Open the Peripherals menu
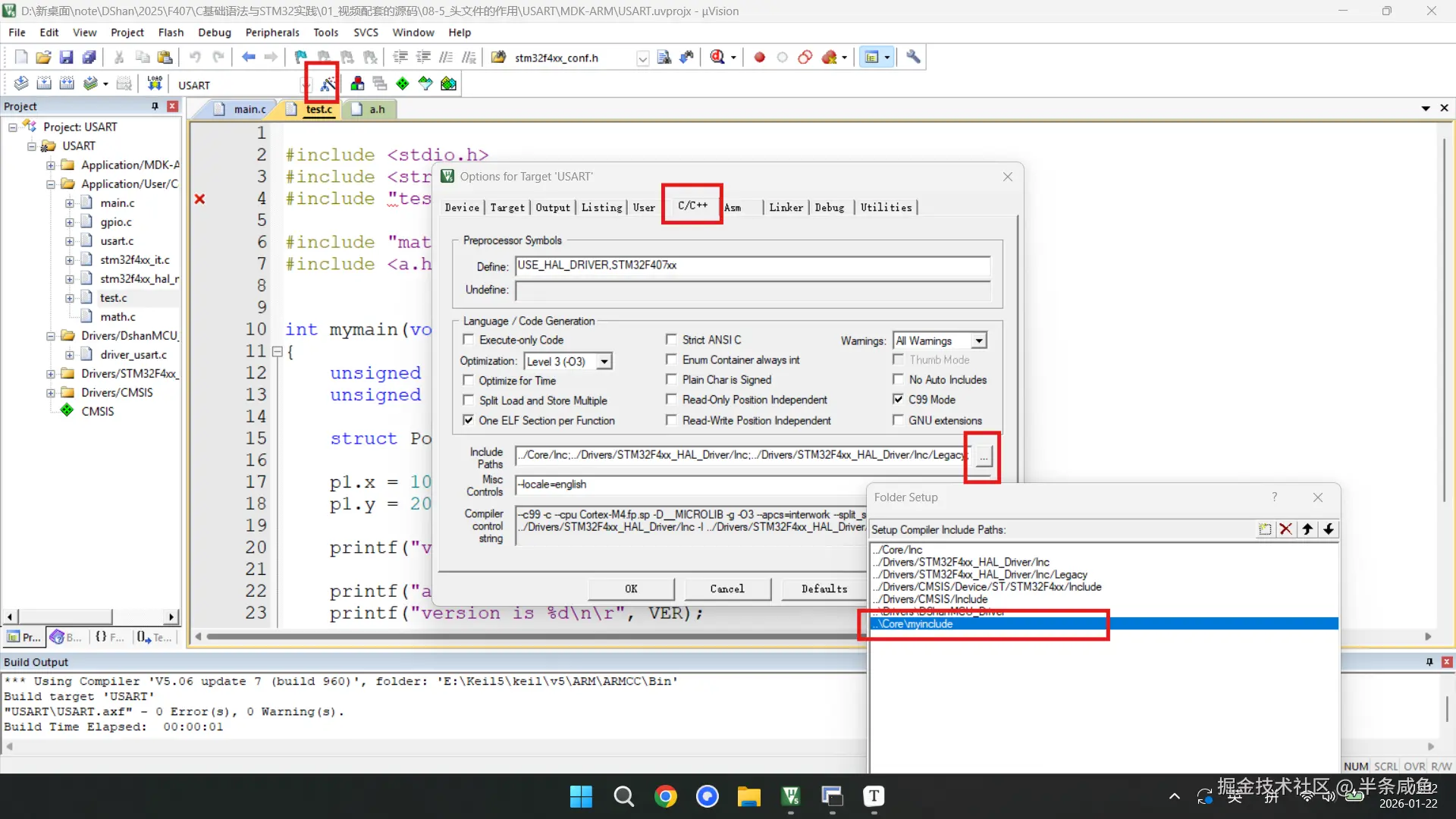 [272, 33]
